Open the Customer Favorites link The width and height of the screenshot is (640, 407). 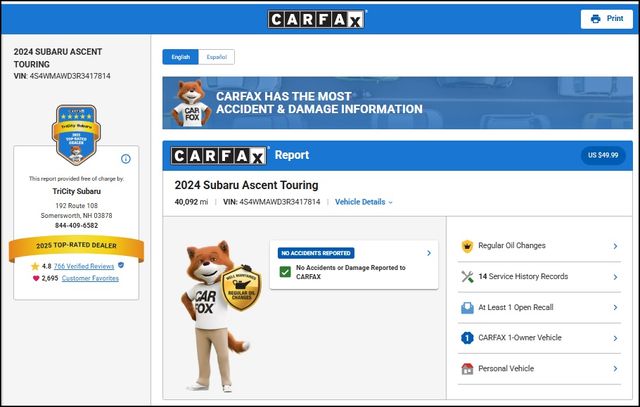(x=90, y=278)
